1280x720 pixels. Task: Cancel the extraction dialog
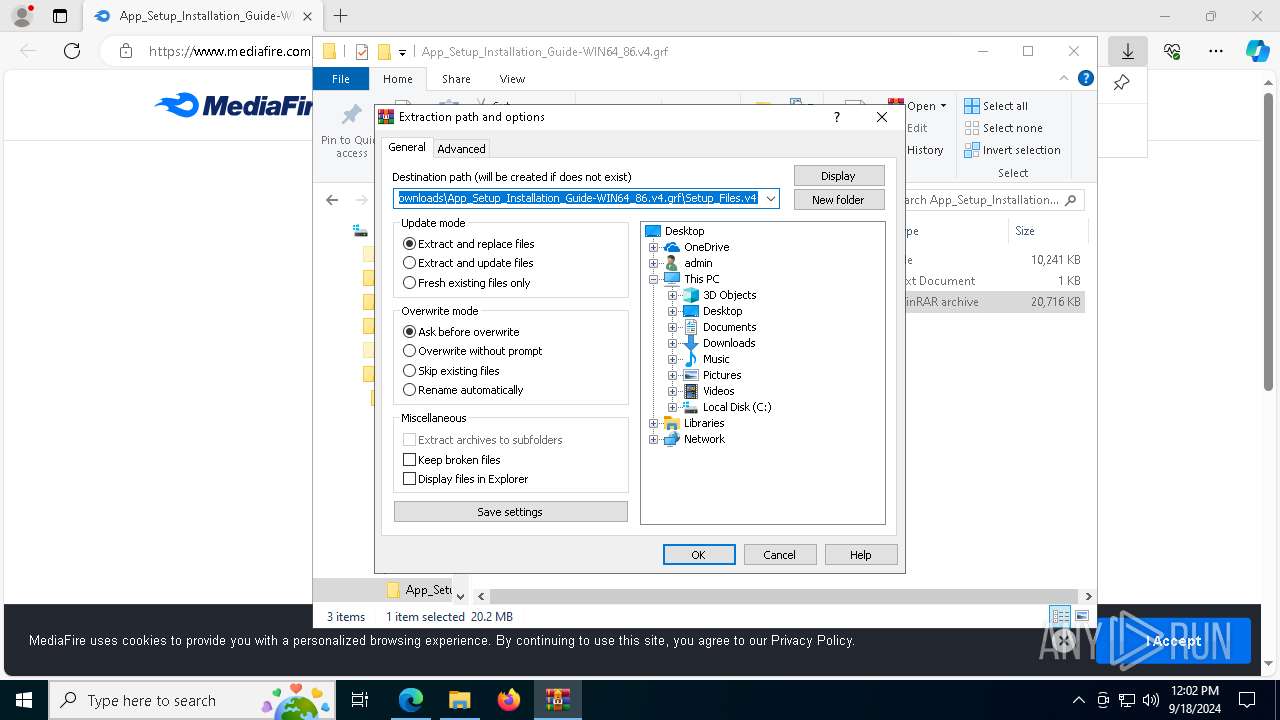point(780,555)
